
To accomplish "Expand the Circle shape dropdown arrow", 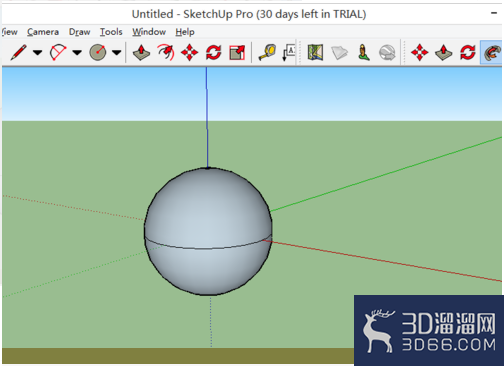I will click(x=116, y=52).
